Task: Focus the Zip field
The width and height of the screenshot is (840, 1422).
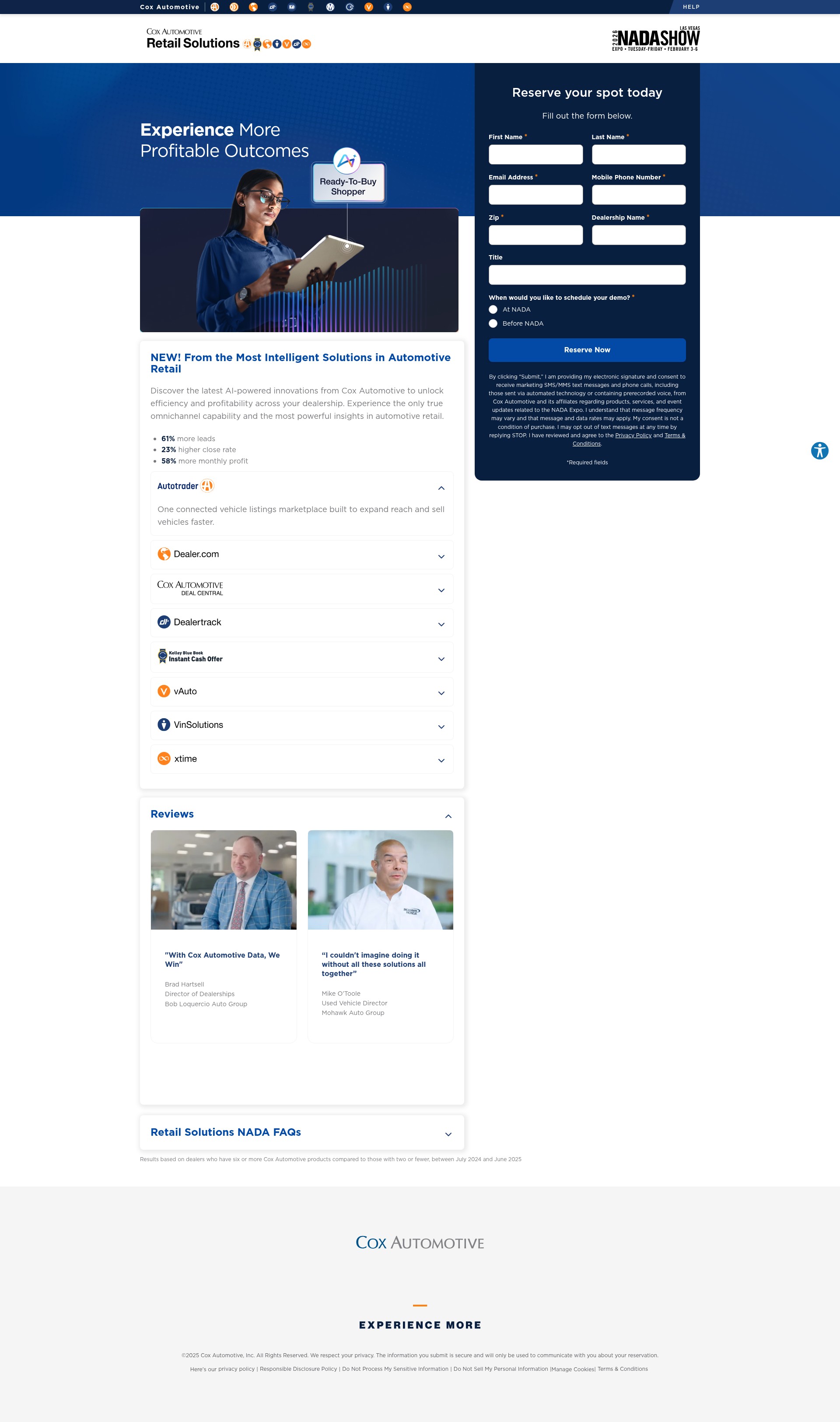Action: (x=535, y=235)
